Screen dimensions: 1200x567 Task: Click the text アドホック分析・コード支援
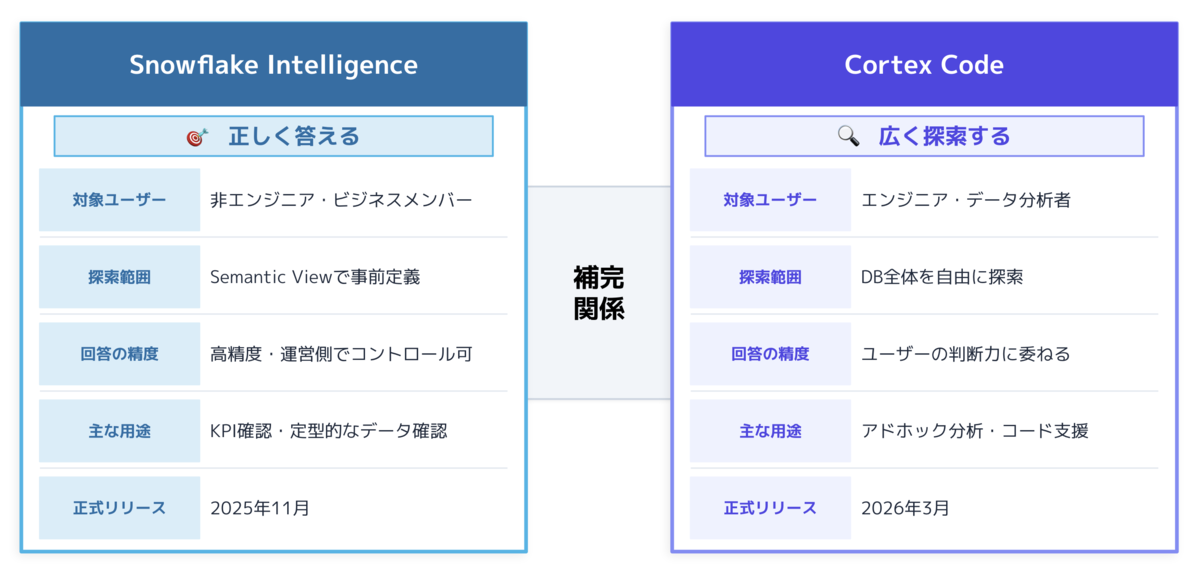(x=975, y=431)
